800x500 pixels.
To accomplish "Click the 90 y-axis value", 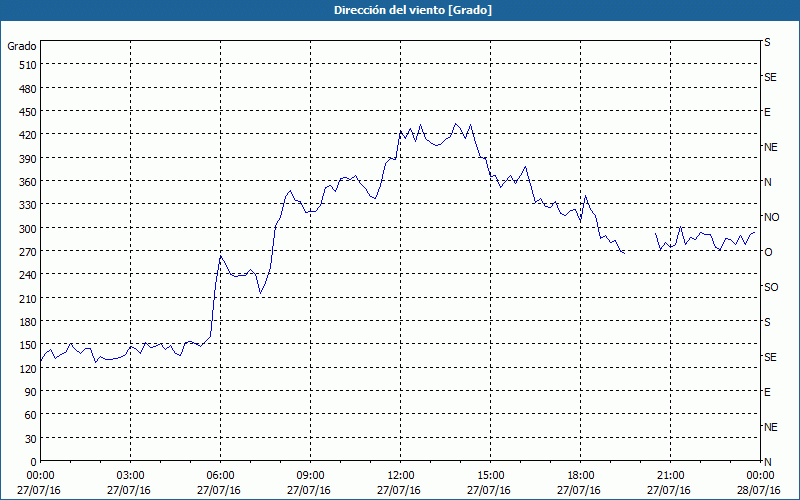I will [x=32, y=392].
